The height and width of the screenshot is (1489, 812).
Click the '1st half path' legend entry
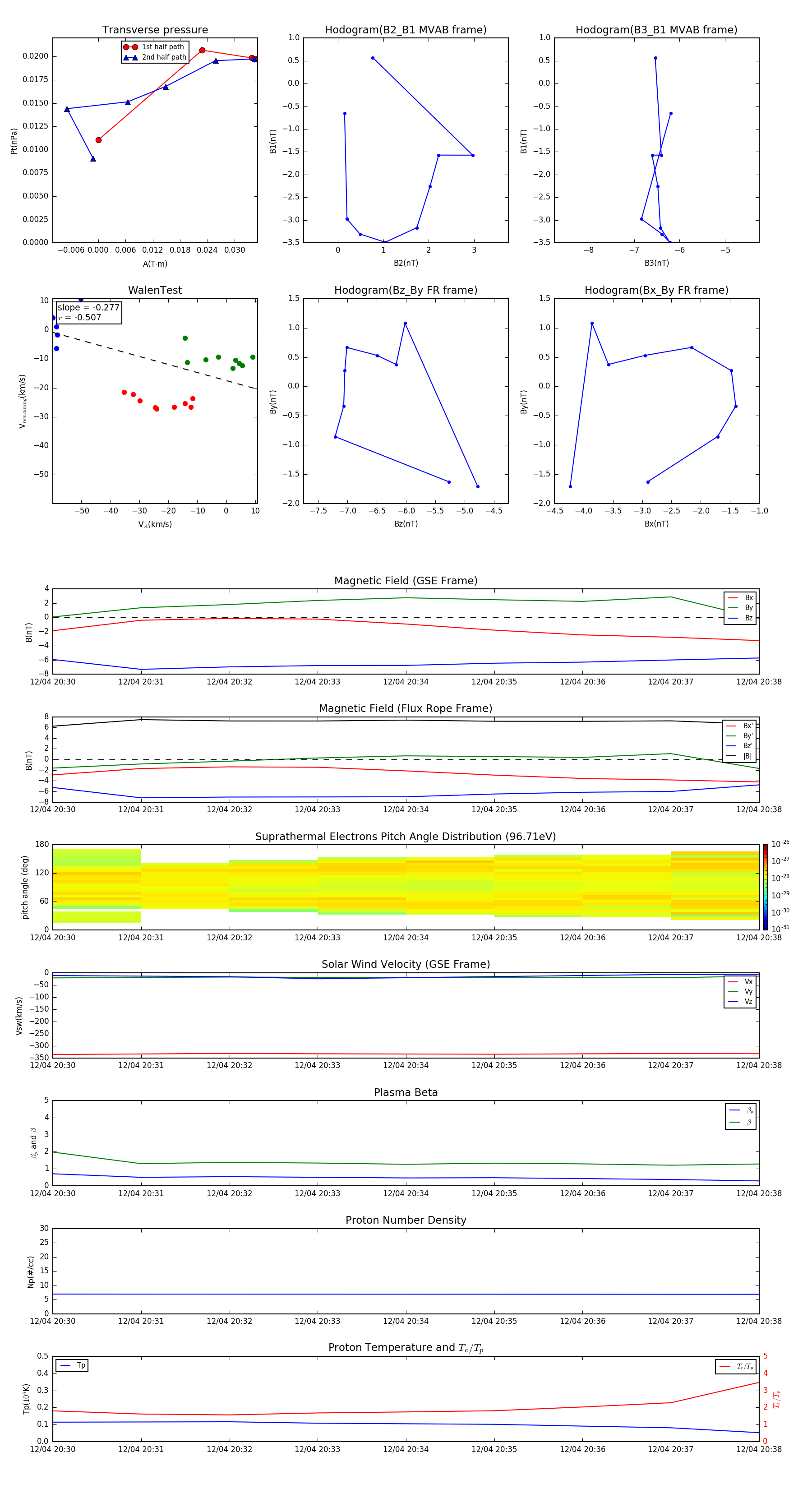[x=154, y=47]
